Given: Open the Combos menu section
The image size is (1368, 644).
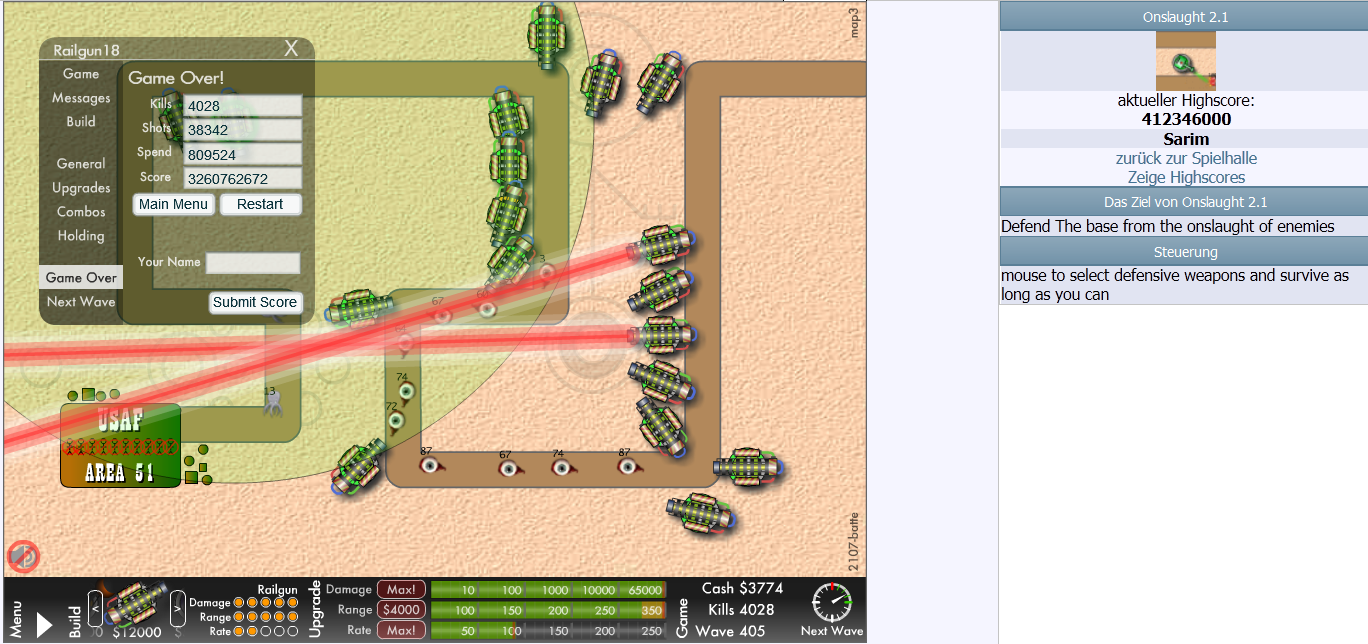Looking at the screenshot, I should 81,212.
